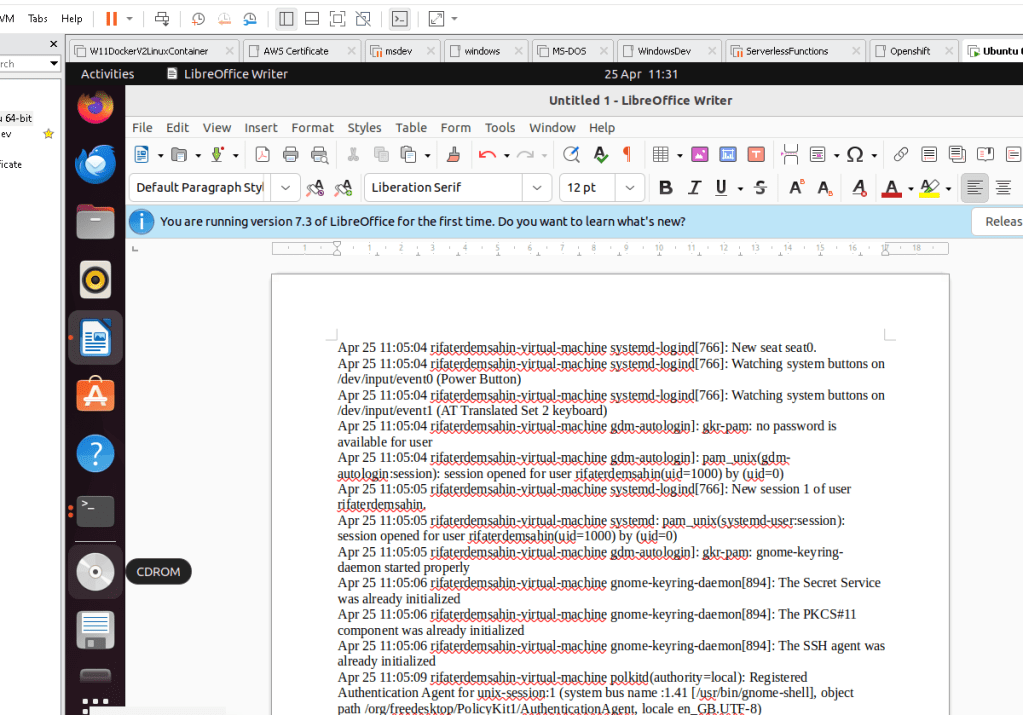The width and height of the screenshot is (1023, 715).
Task: Click the Redo arrow icon
Action: (525, 155)
